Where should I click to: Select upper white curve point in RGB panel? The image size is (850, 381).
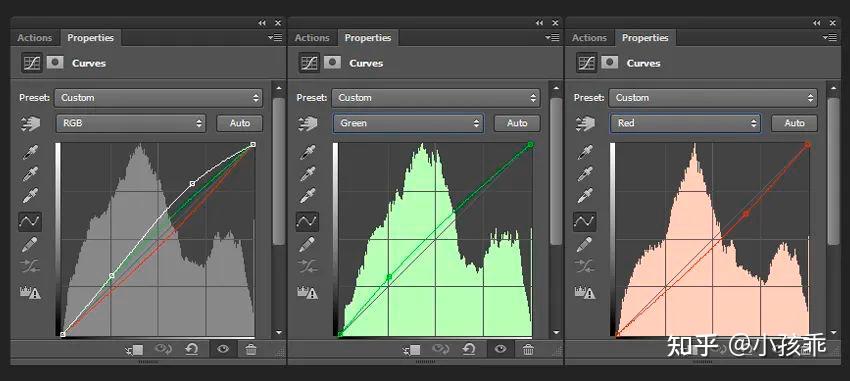(x=192, y=184)
